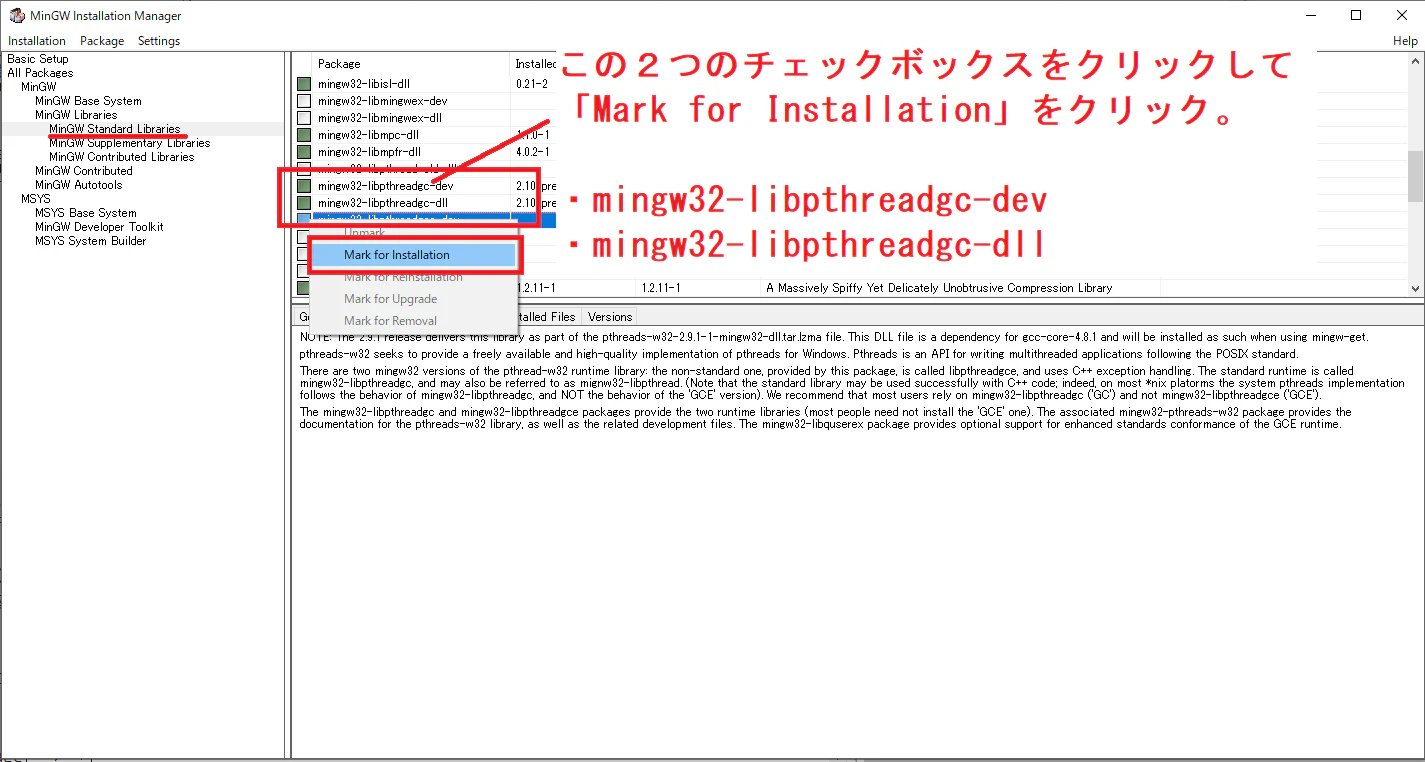Select MSYS Base System in the tree
The width and height of the screenshot is (1425, 762).
[86, 213]
